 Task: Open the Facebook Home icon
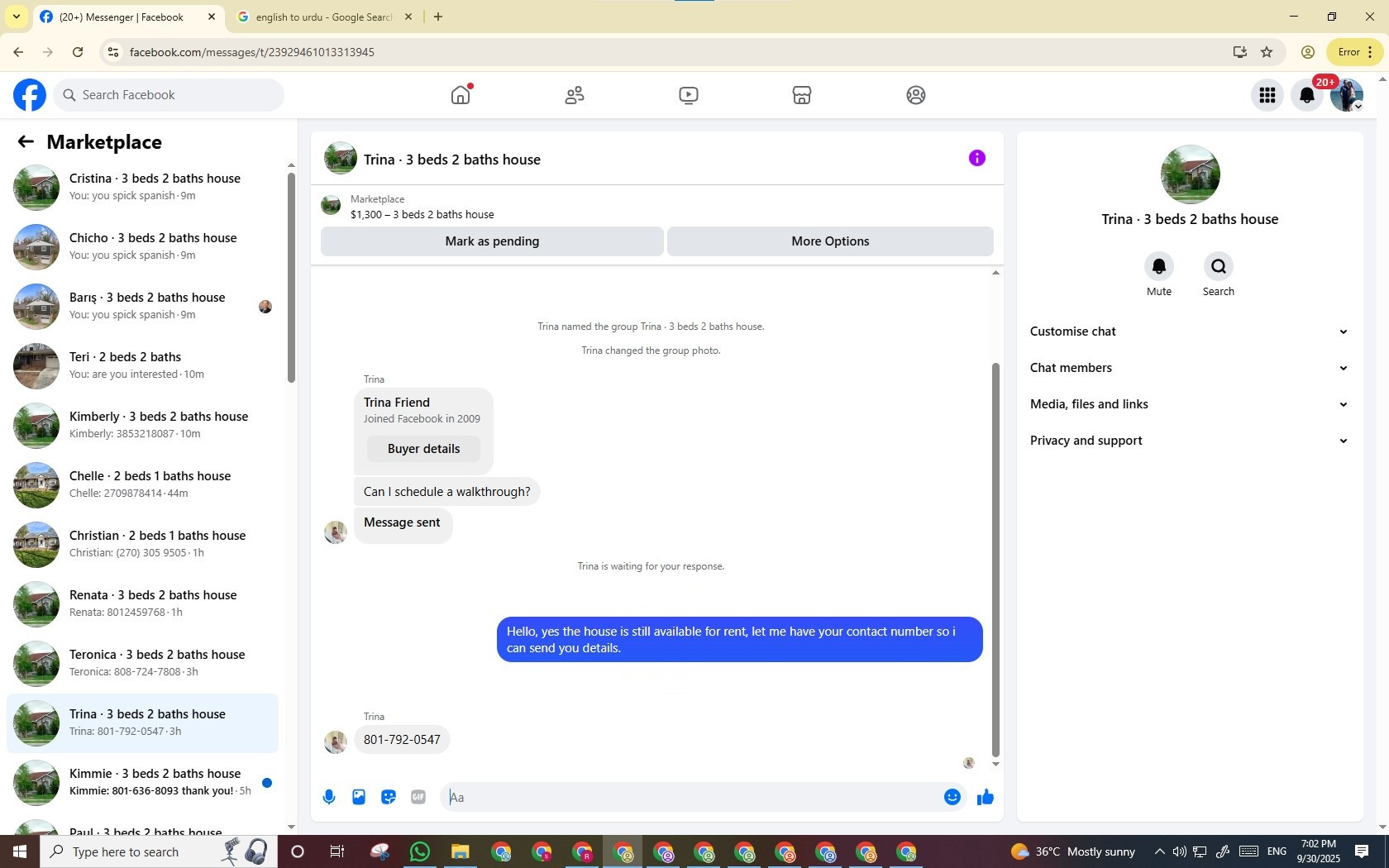coord(461,95)
